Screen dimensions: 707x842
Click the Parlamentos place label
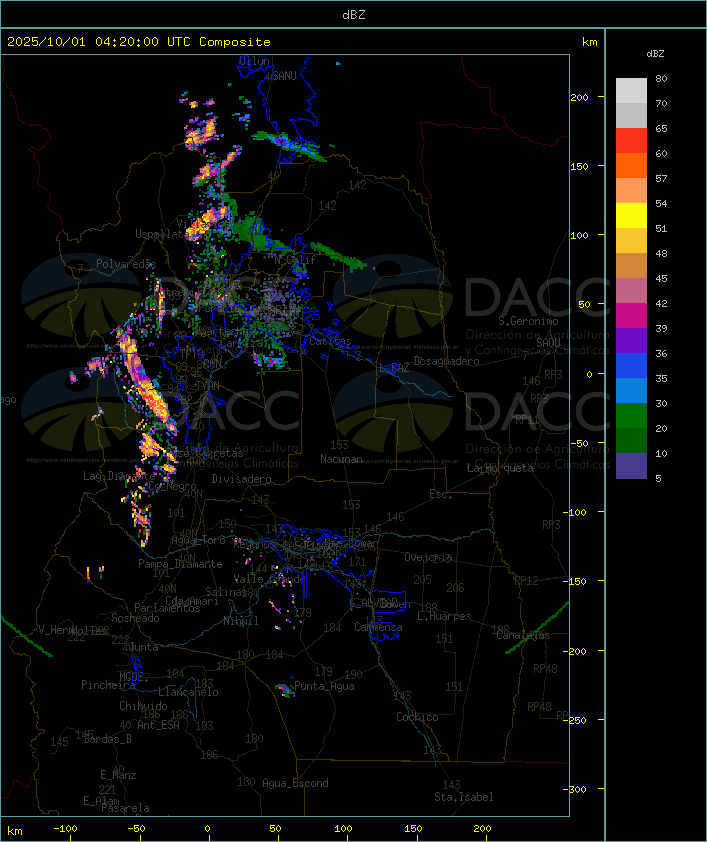pyautogui.click(x=167, y=608)
